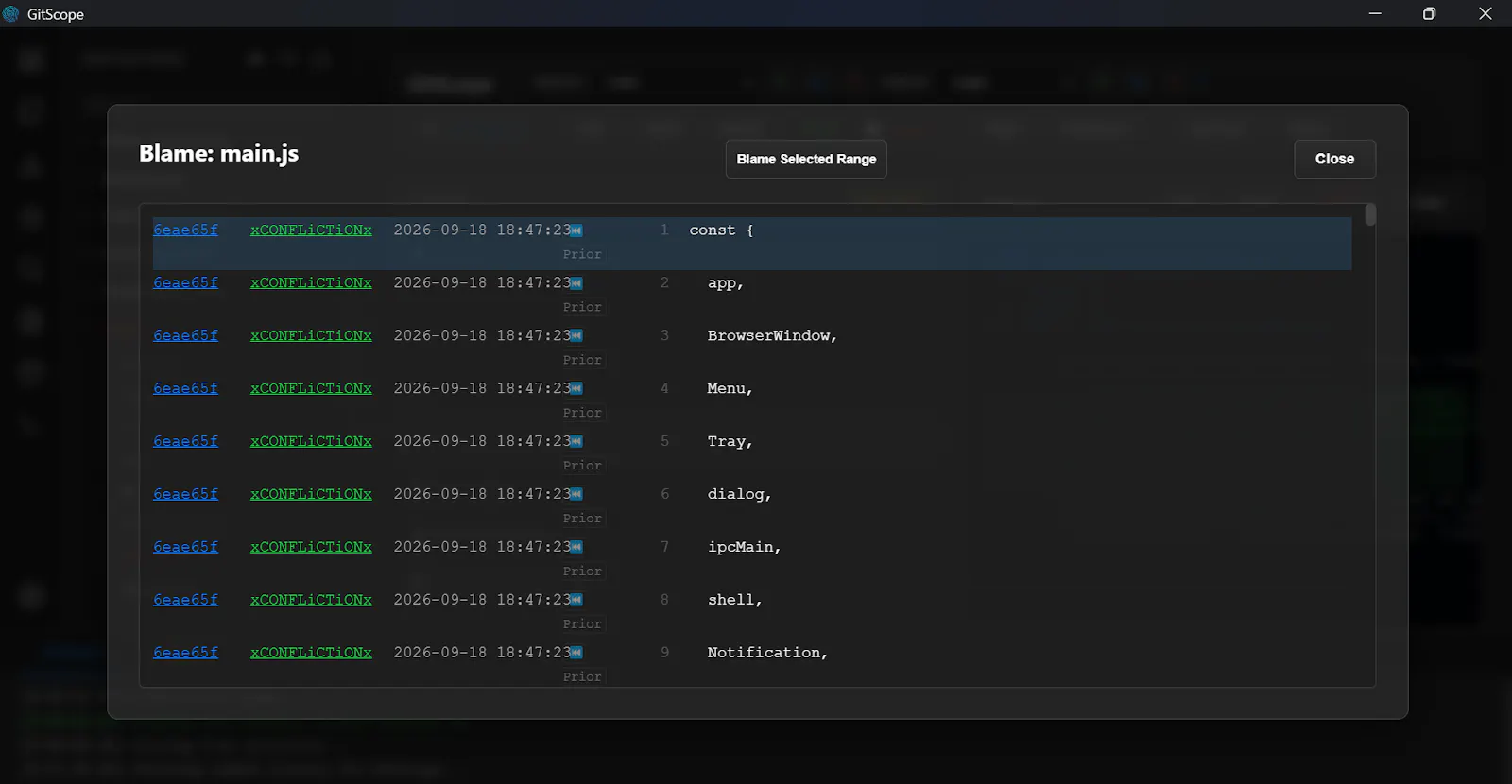Close the Blame main.js dialog
The image size is (1512, 784).
click(x=1334, y=159)
